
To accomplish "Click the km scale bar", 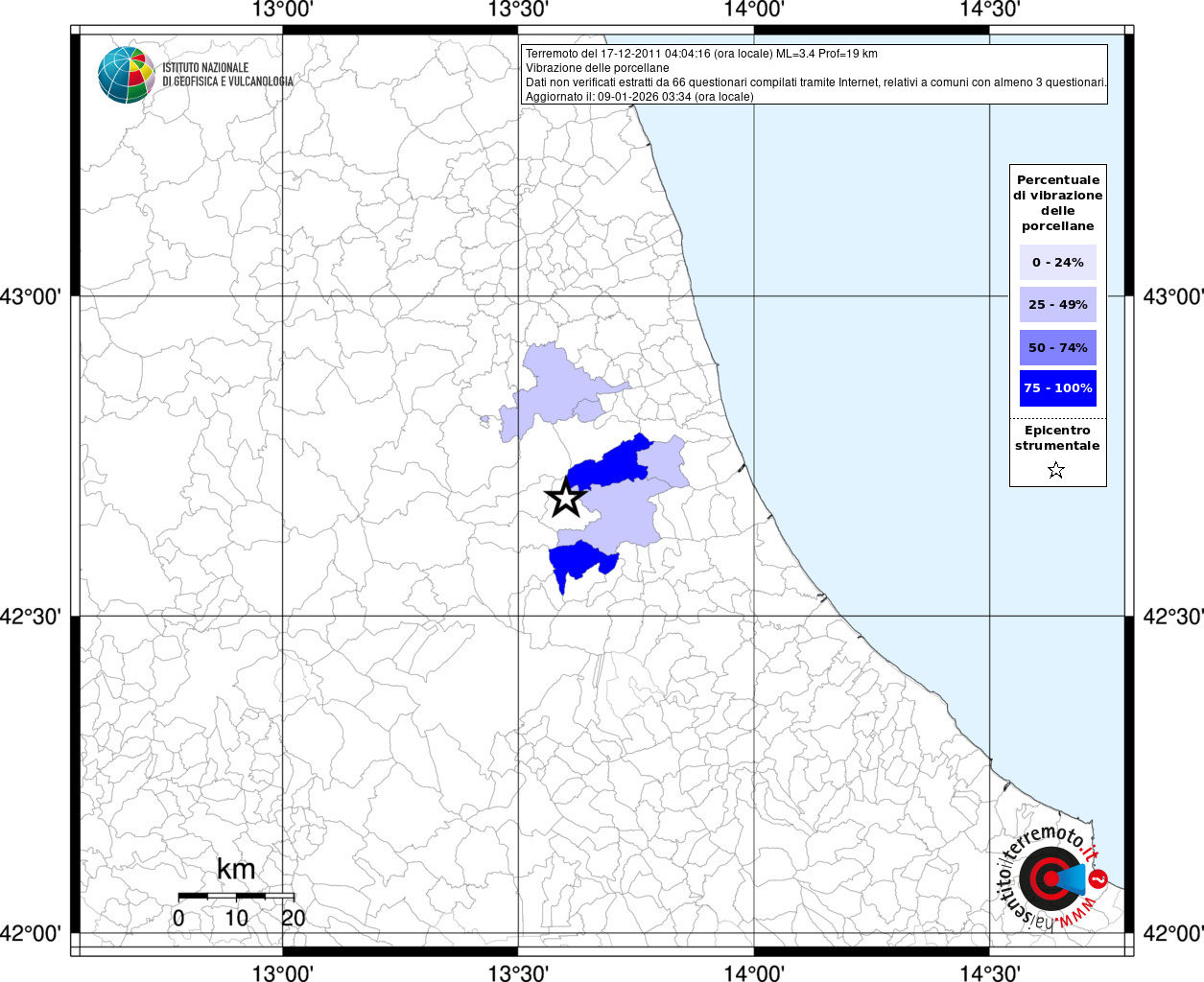I will (x=236, y=896).
